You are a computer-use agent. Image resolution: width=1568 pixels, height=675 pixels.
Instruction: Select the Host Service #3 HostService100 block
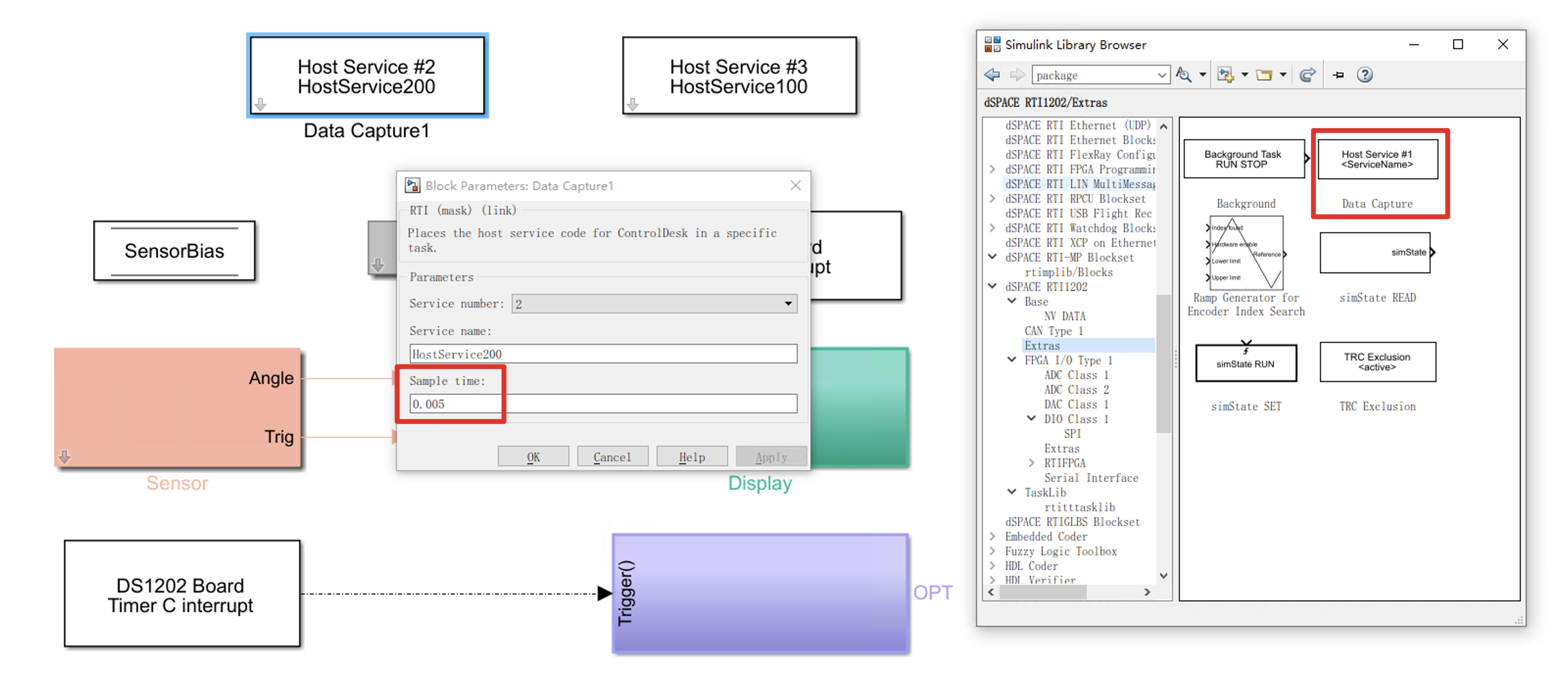(x=739, y=75)
